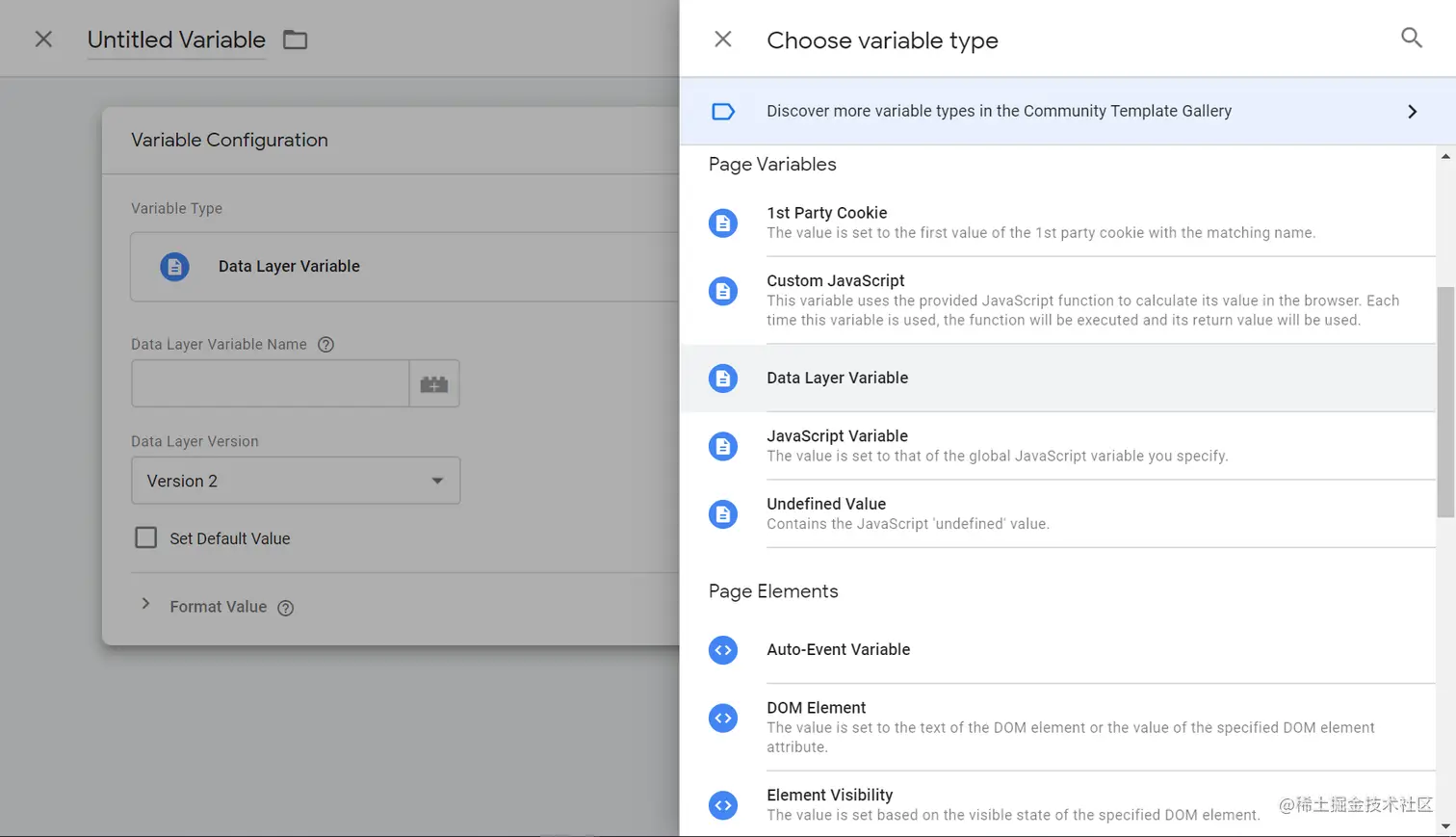This screenshot has width=1456, height=837.
Task: Open help icon next to Format Value
Action: (285, 608)
